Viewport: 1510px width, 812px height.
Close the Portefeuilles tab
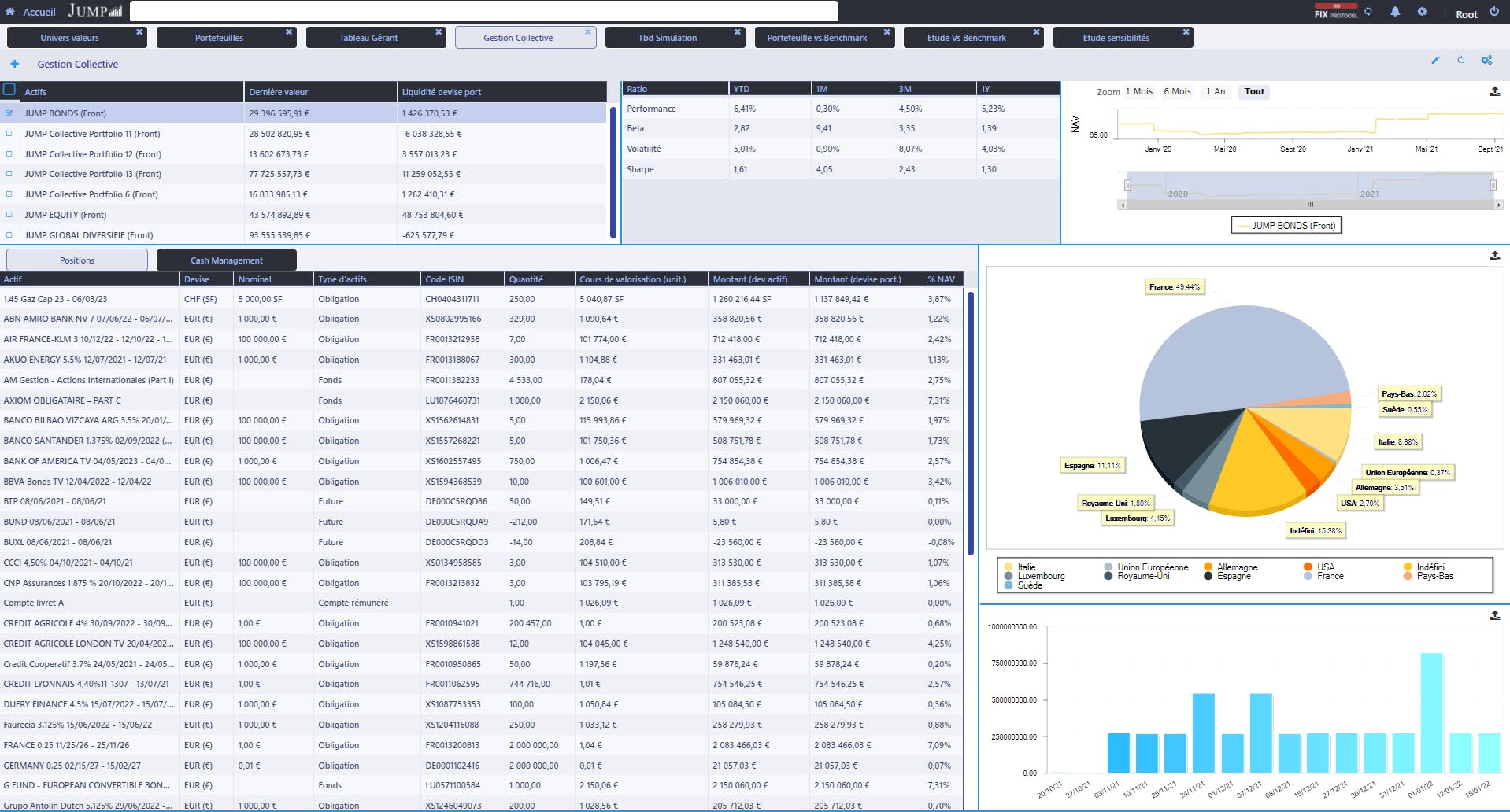click(289, 32)
